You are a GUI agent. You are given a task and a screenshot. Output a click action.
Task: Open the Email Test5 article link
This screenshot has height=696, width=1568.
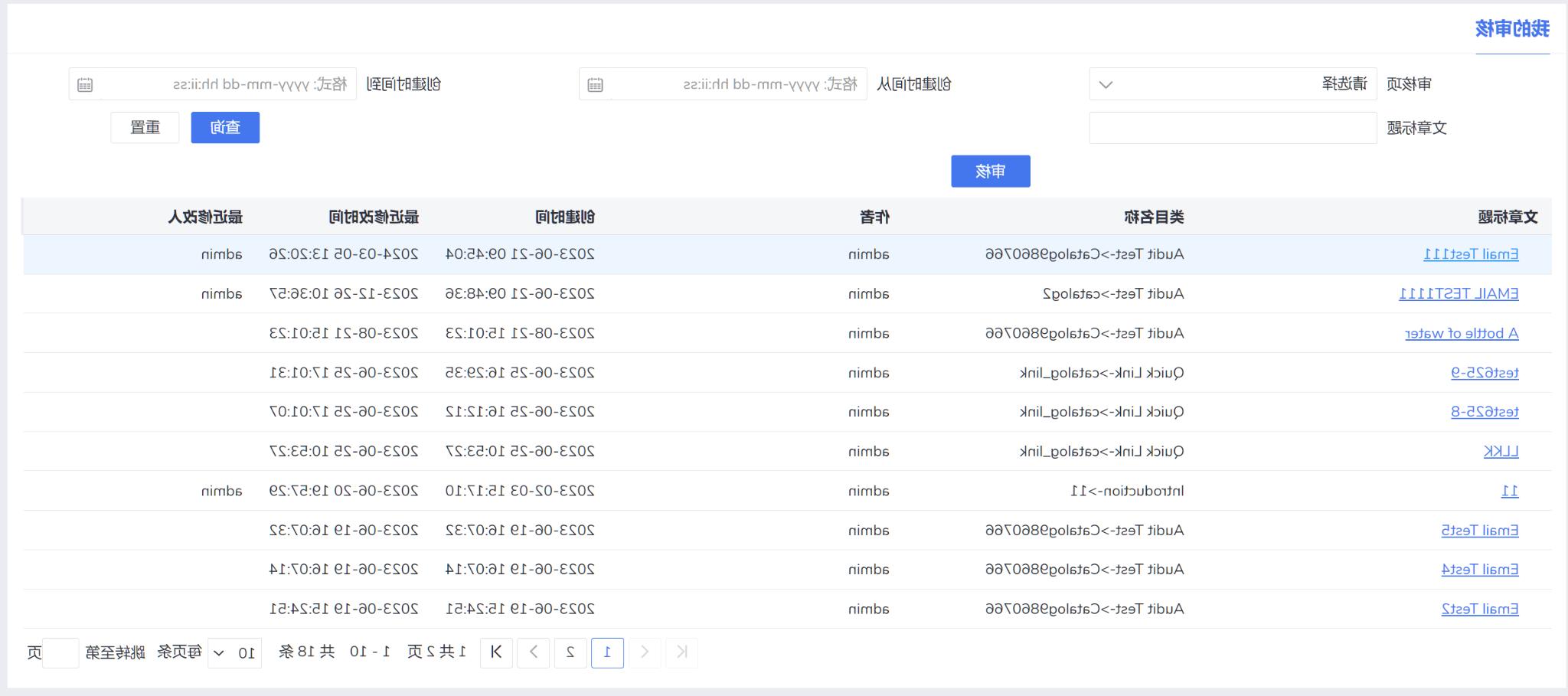[1480, 531]
